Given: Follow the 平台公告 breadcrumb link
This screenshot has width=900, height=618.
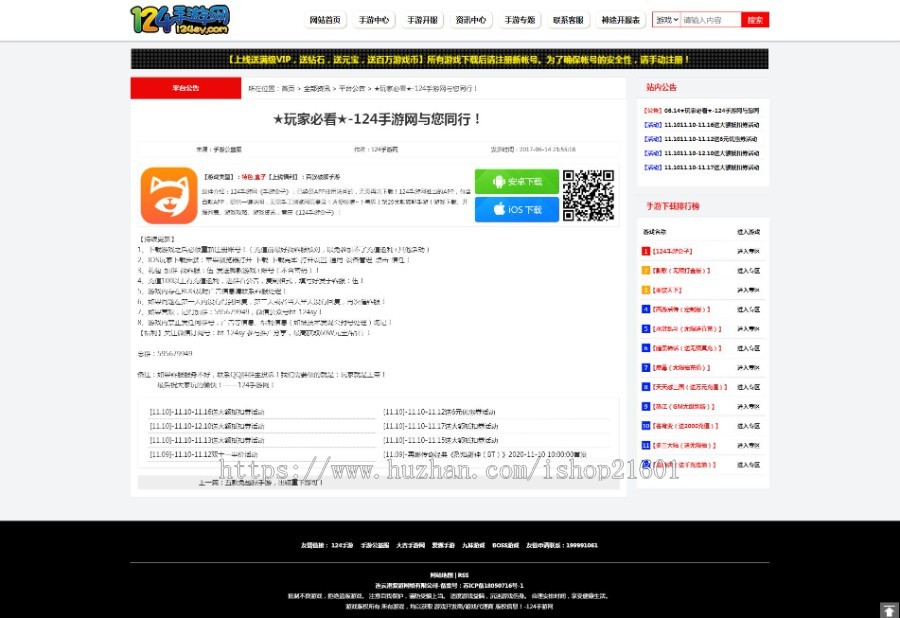Looking at the screenshot, I should click(352, 88).
